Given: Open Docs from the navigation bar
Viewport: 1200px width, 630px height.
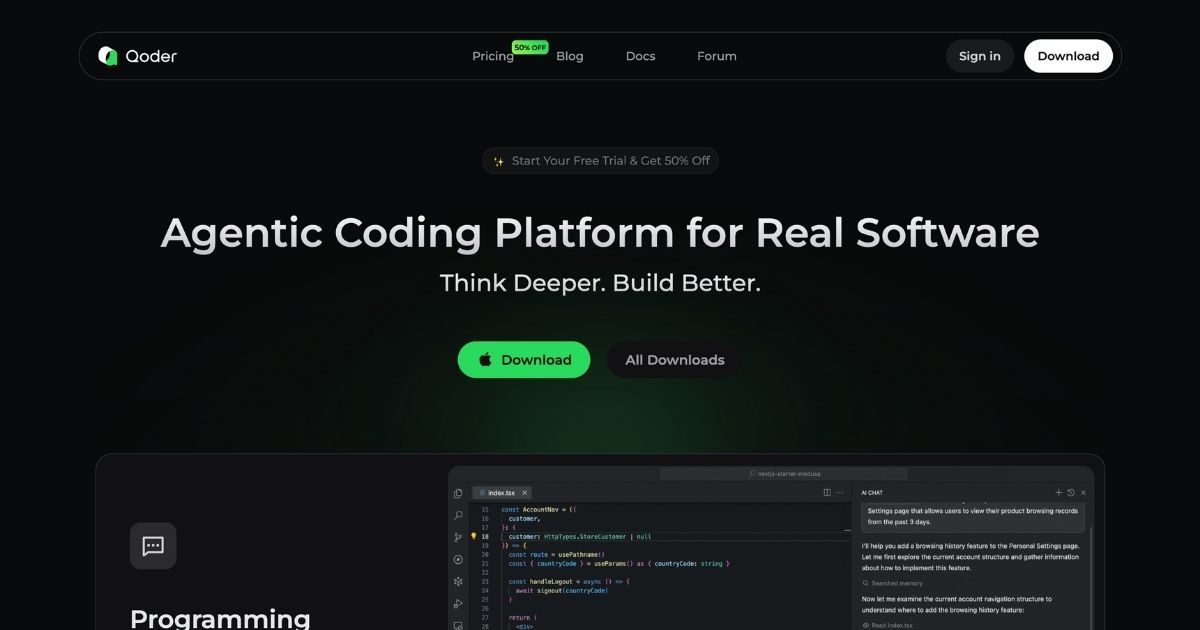Looking at the screenshot, I should pos(640,56).
